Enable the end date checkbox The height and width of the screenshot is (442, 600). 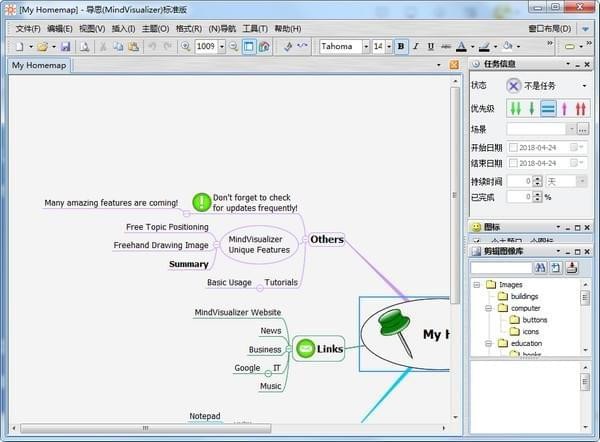click(513, 164)
